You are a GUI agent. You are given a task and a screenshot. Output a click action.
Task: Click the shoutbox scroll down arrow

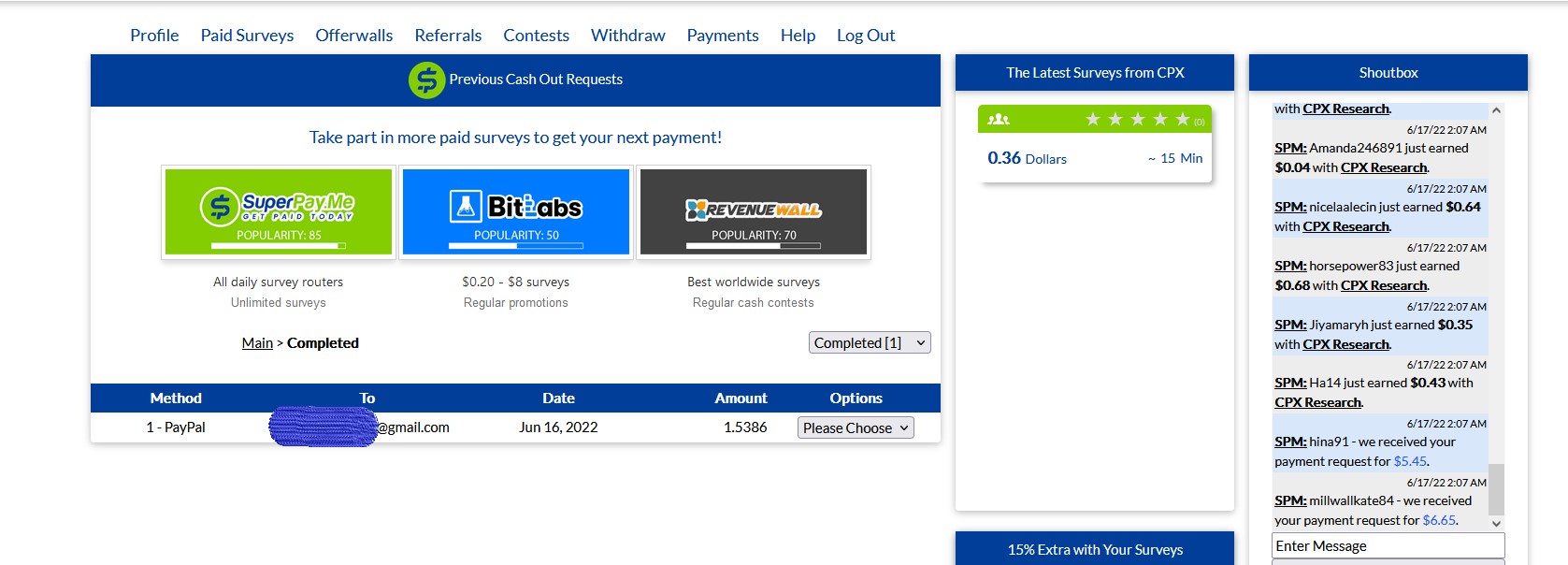(1496, 524)
